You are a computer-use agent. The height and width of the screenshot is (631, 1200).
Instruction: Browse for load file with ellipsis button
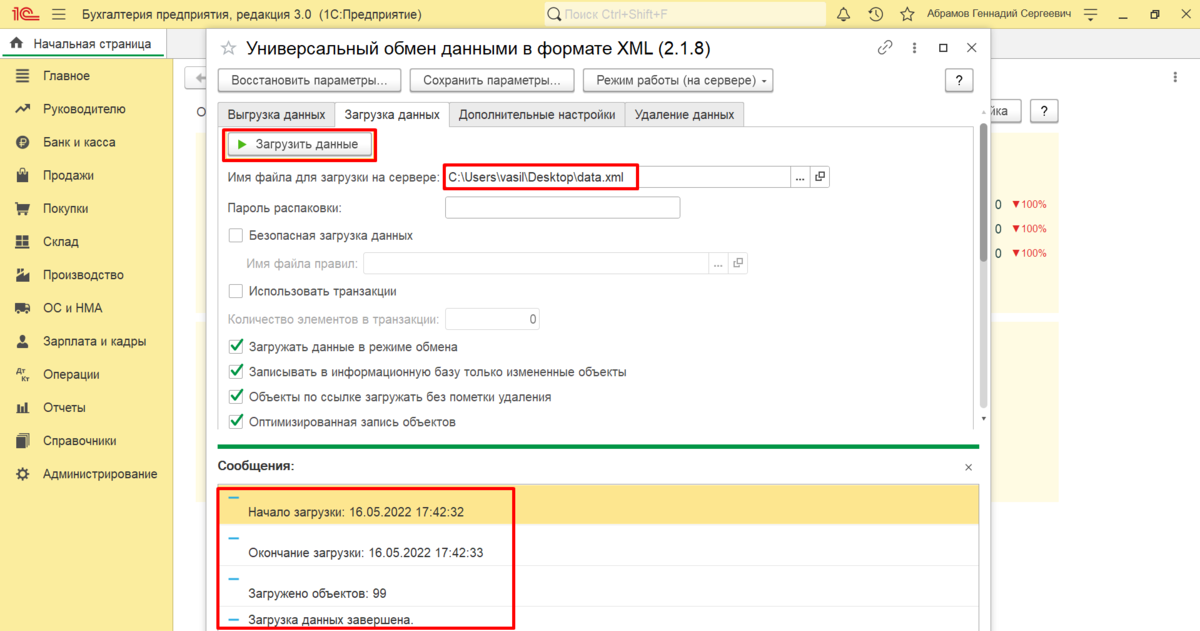tap(799, 177)
